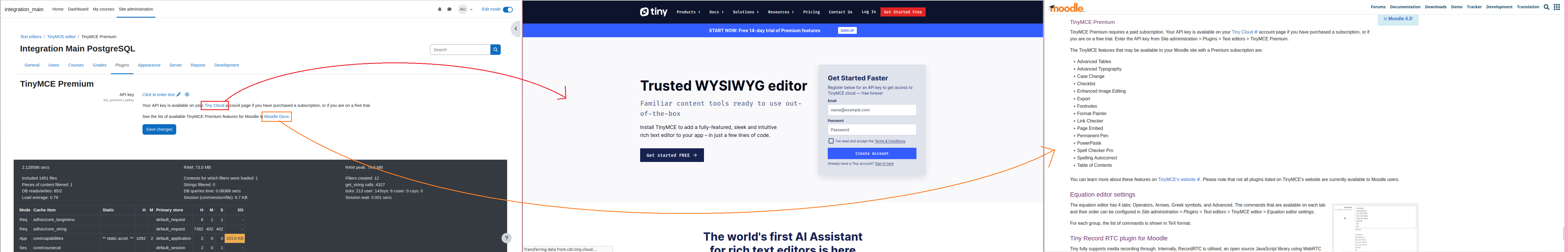1568x252 pixels.
Task: Click 'Click to enter text' API key link
Action: [x=158, y=94]
